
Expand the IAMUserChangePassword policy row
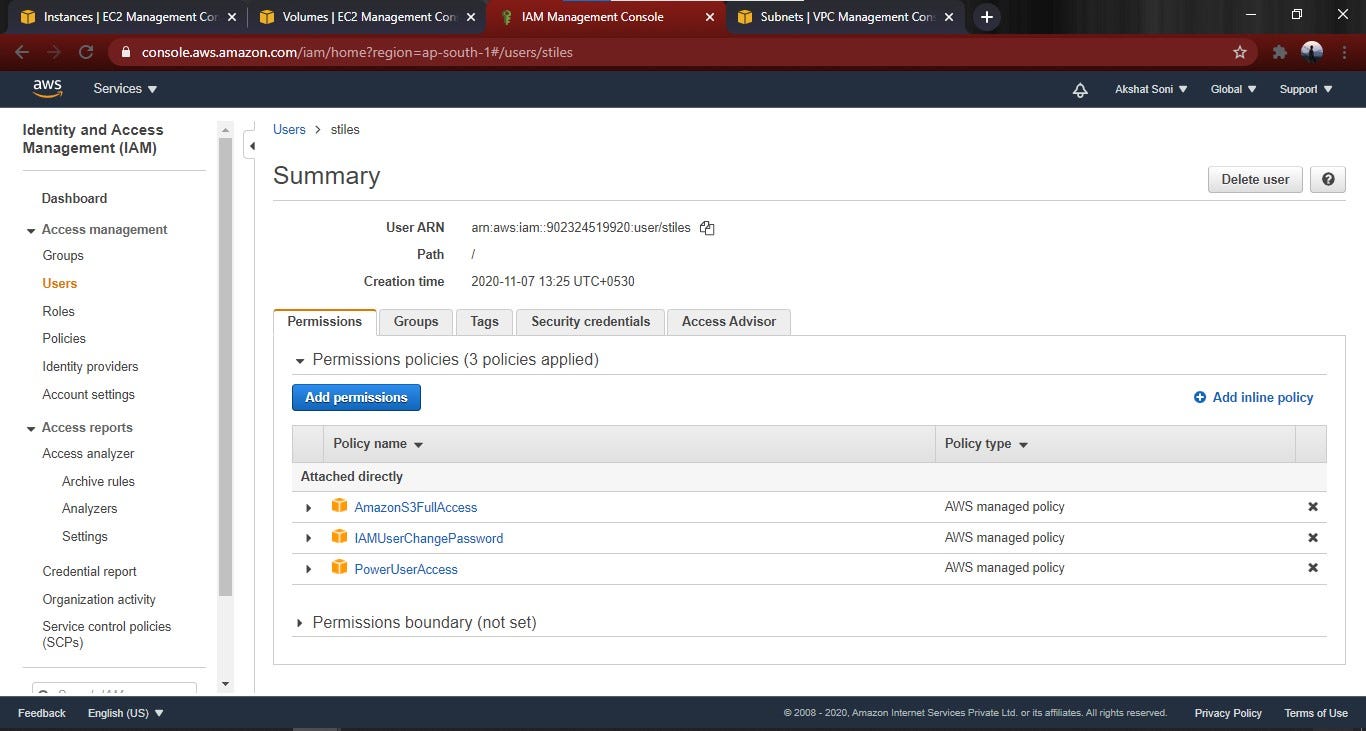(x=308, y=539)
